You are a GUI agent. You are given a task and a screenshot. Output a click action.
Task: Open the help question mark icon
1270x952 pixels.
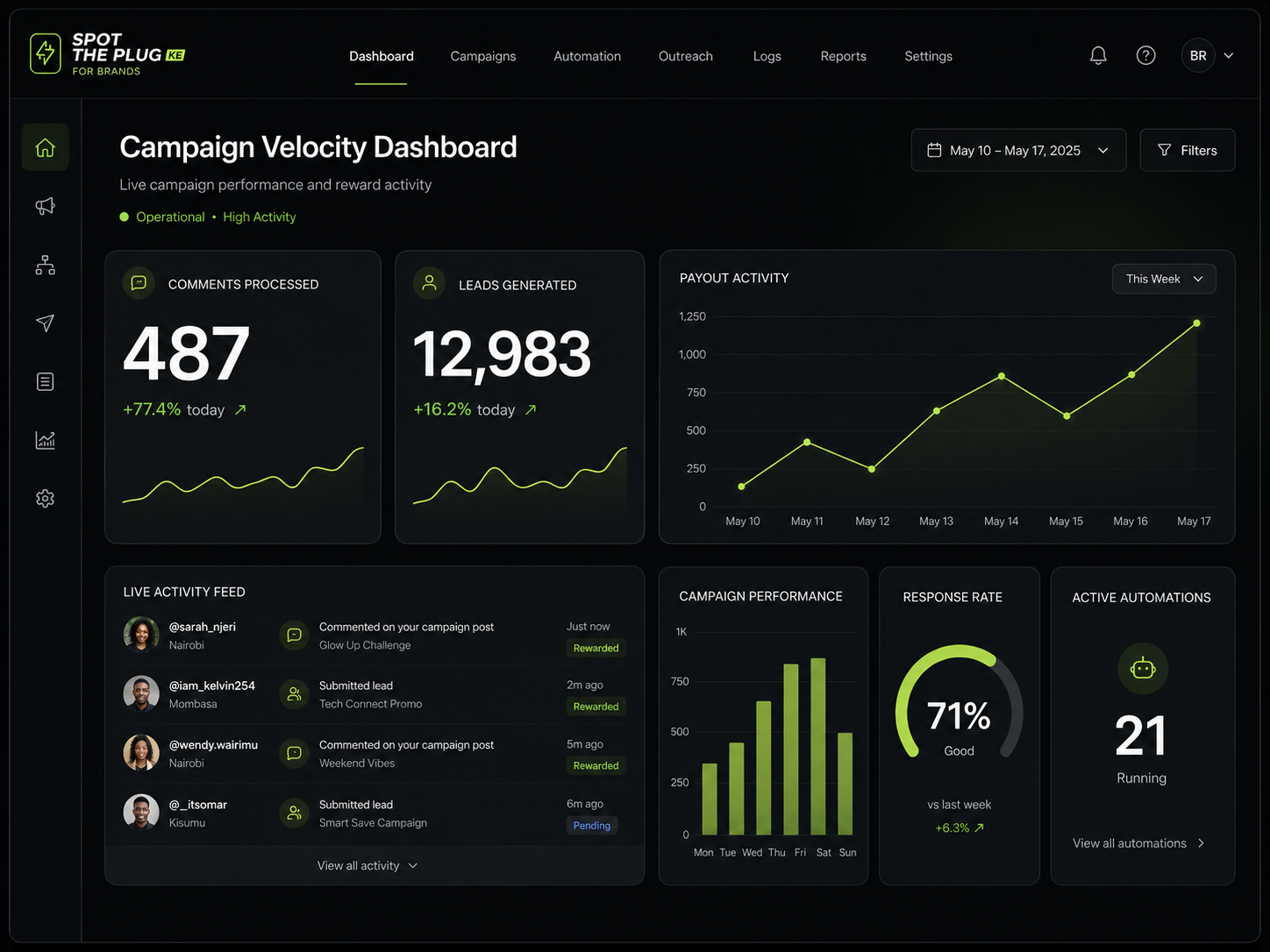[x=1145, y=55]
